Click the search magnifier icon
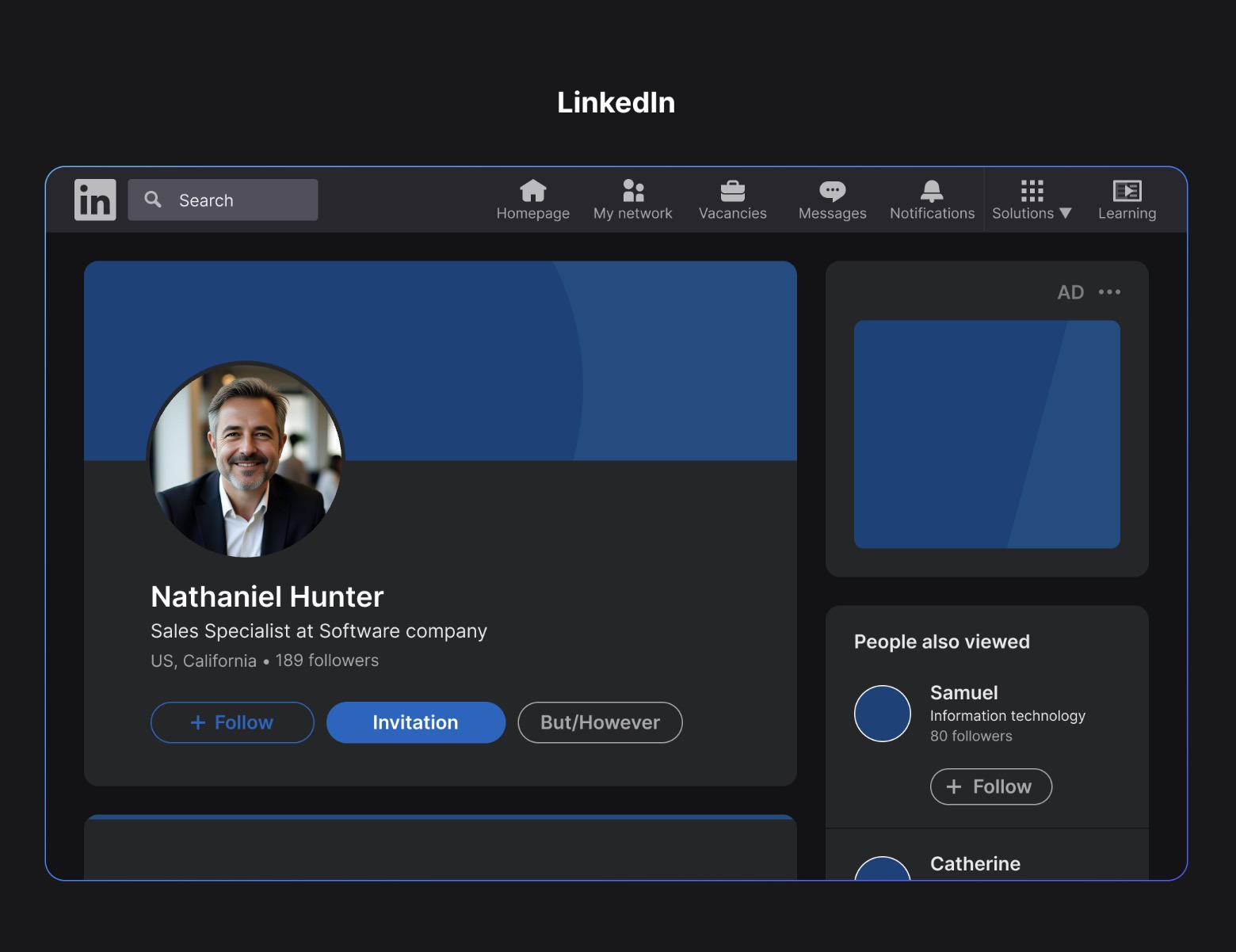 (153, 200)
